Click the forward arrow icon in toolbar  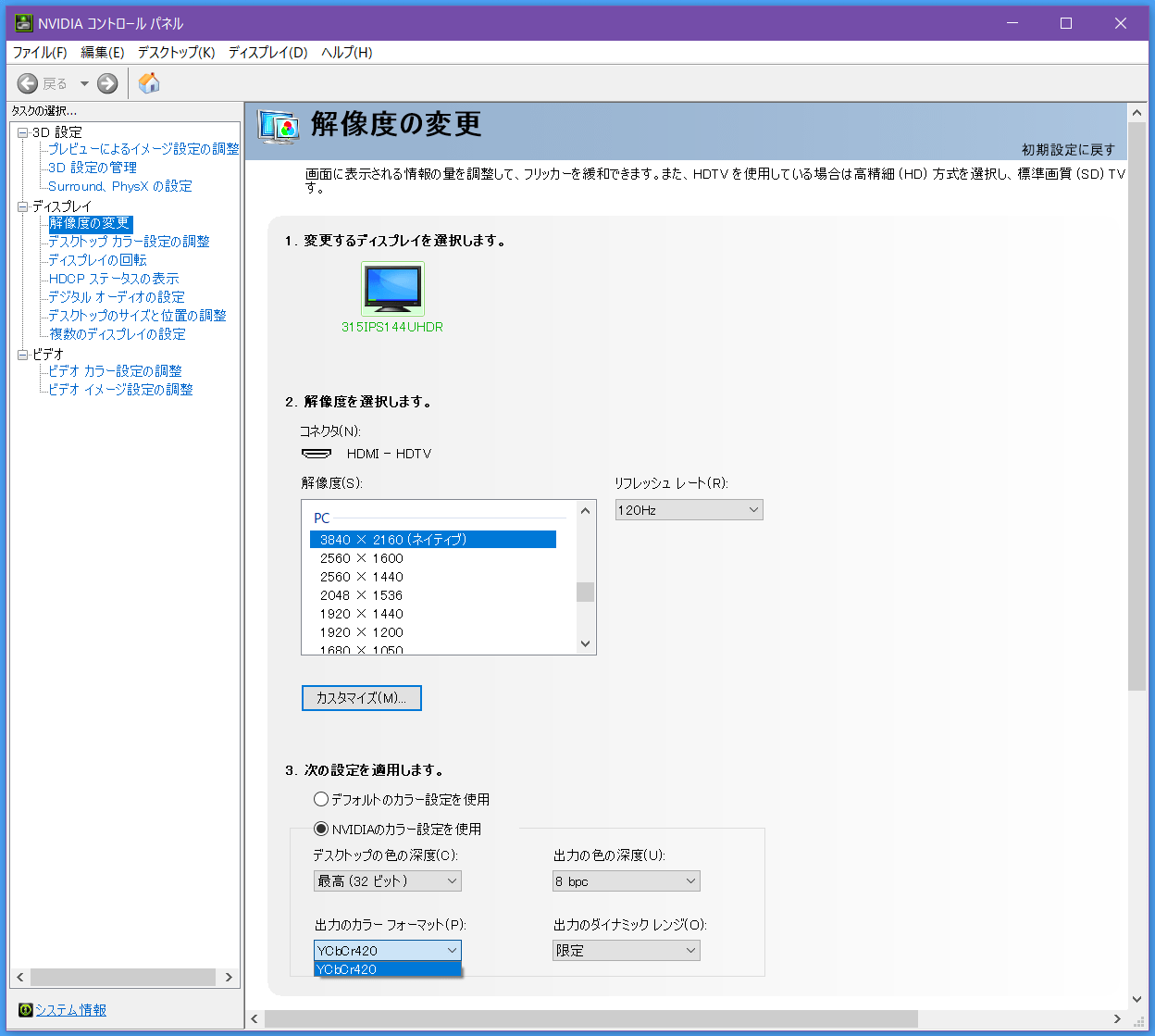pos(107,83)
